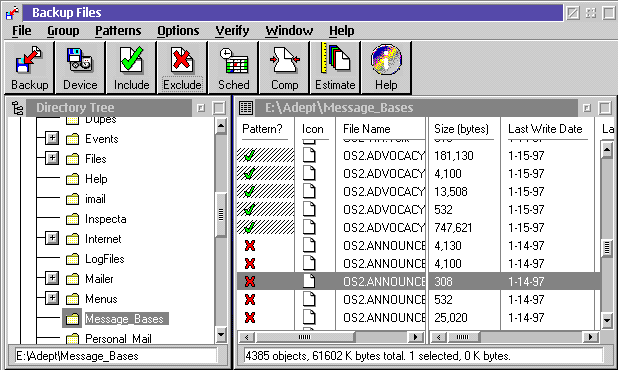The width and height of the screenshot is (618, 370).
Task: Click the Backup Files title bar icon
Action: pos(12,13)
